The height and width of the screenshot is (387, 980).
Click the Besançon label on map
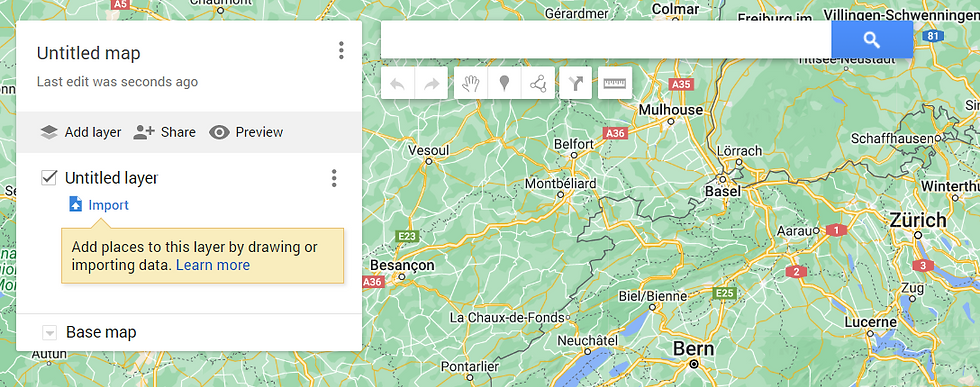coord(402,266)
